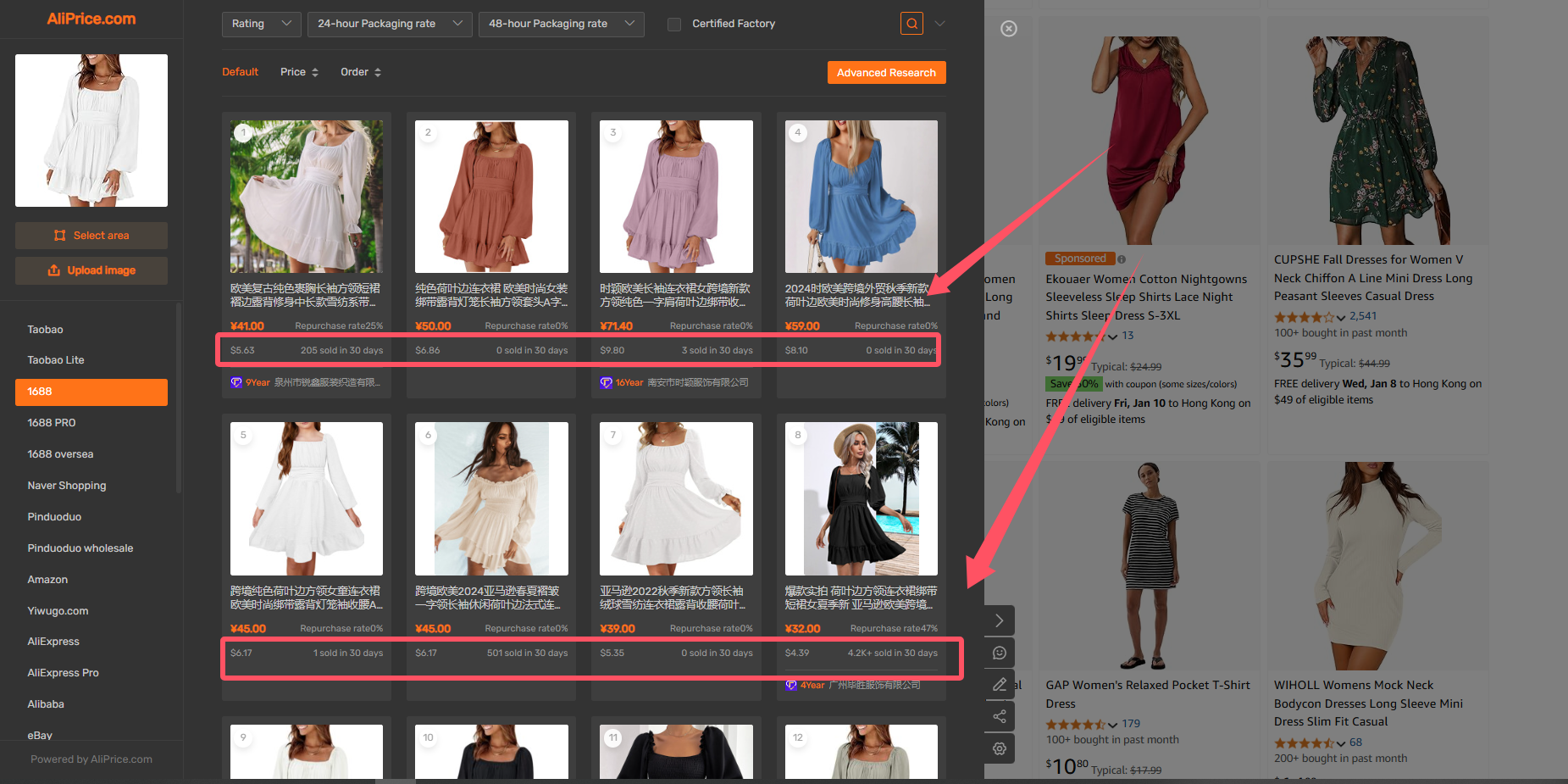Screen dimensions: 1568x784
Task: Sort results by Order
Action: tap(361, 72)
